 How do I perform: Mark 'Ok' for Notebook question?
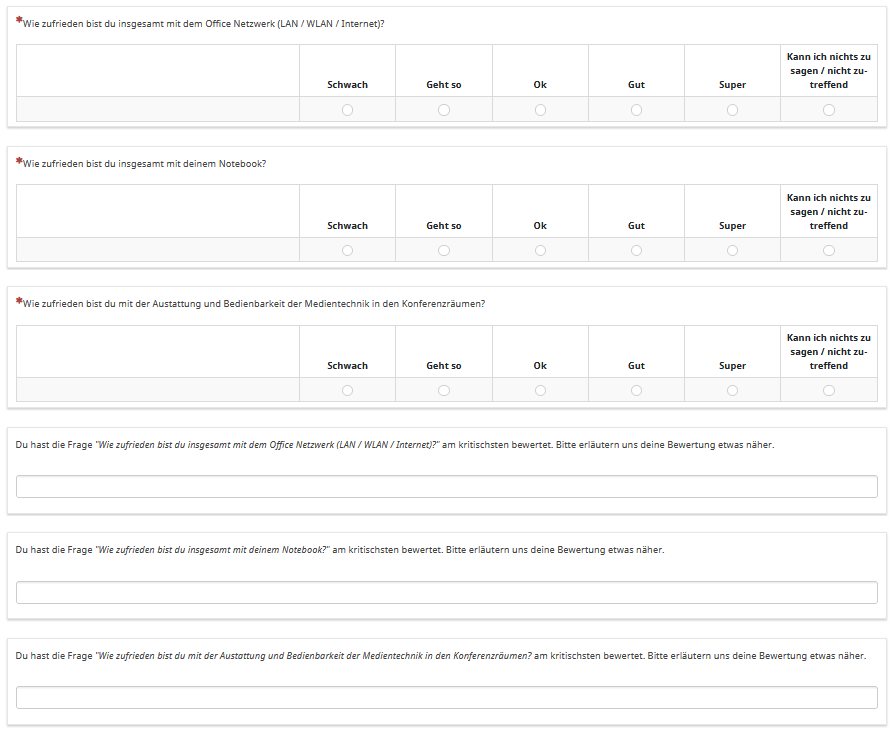pos(540,250)
